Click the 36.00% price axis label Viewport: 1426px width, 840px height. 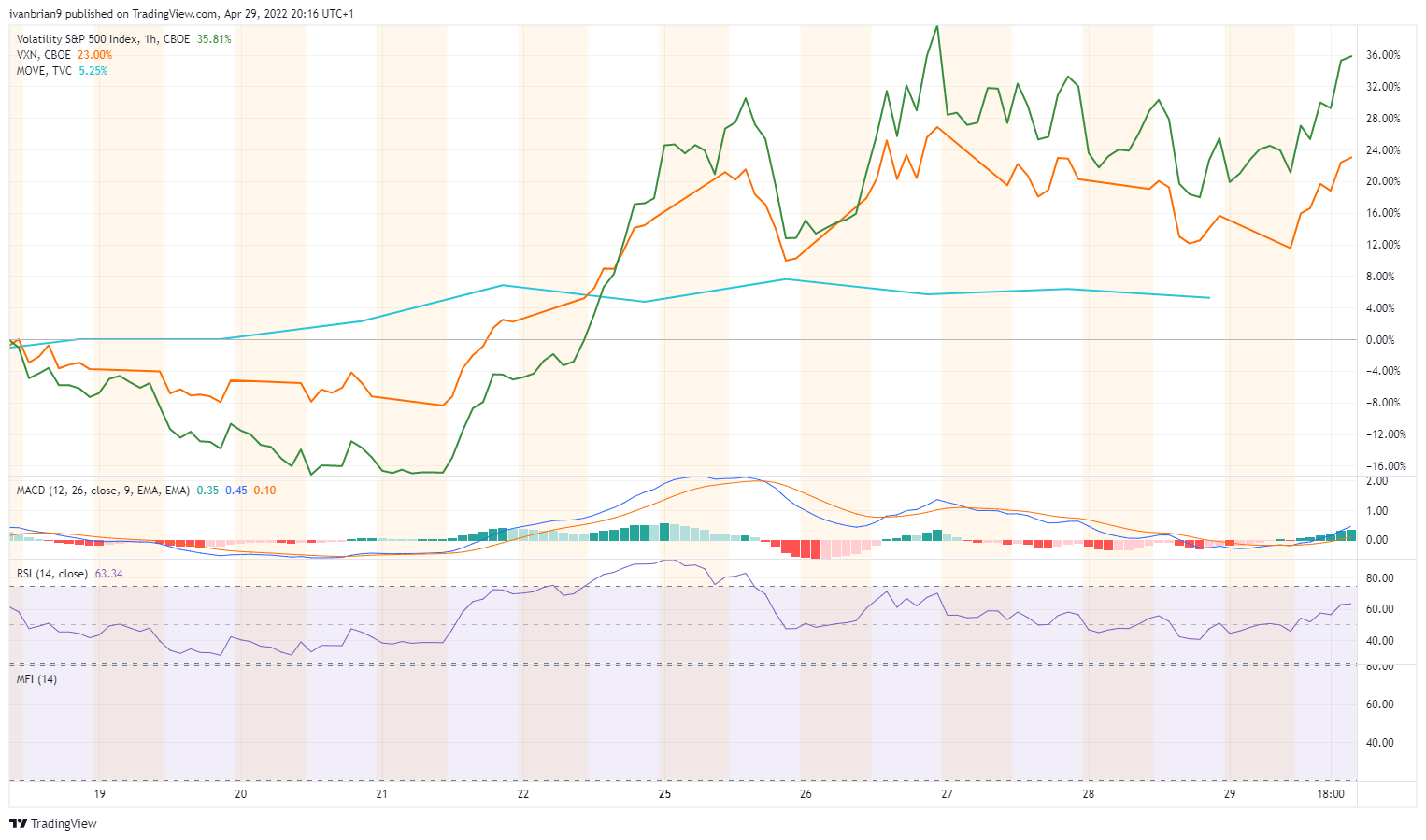[x=1383, y=55]
